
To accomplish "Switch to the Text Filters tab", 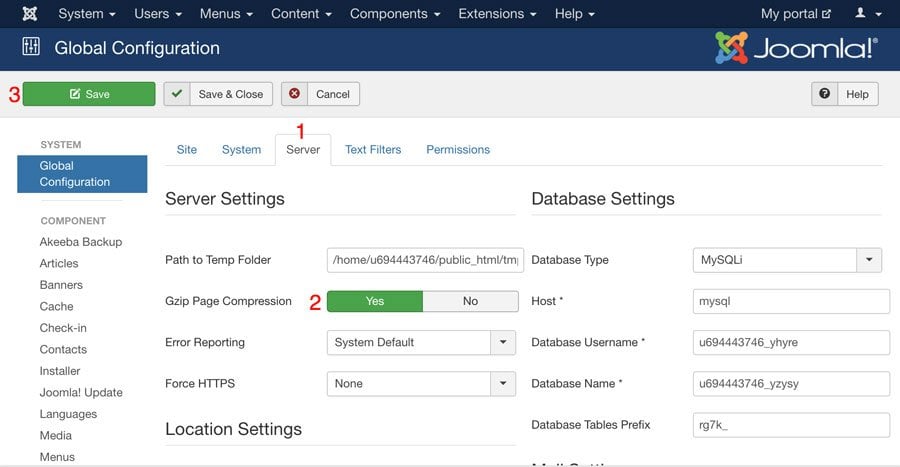I will pyautogui.click(x=373, y=150).
